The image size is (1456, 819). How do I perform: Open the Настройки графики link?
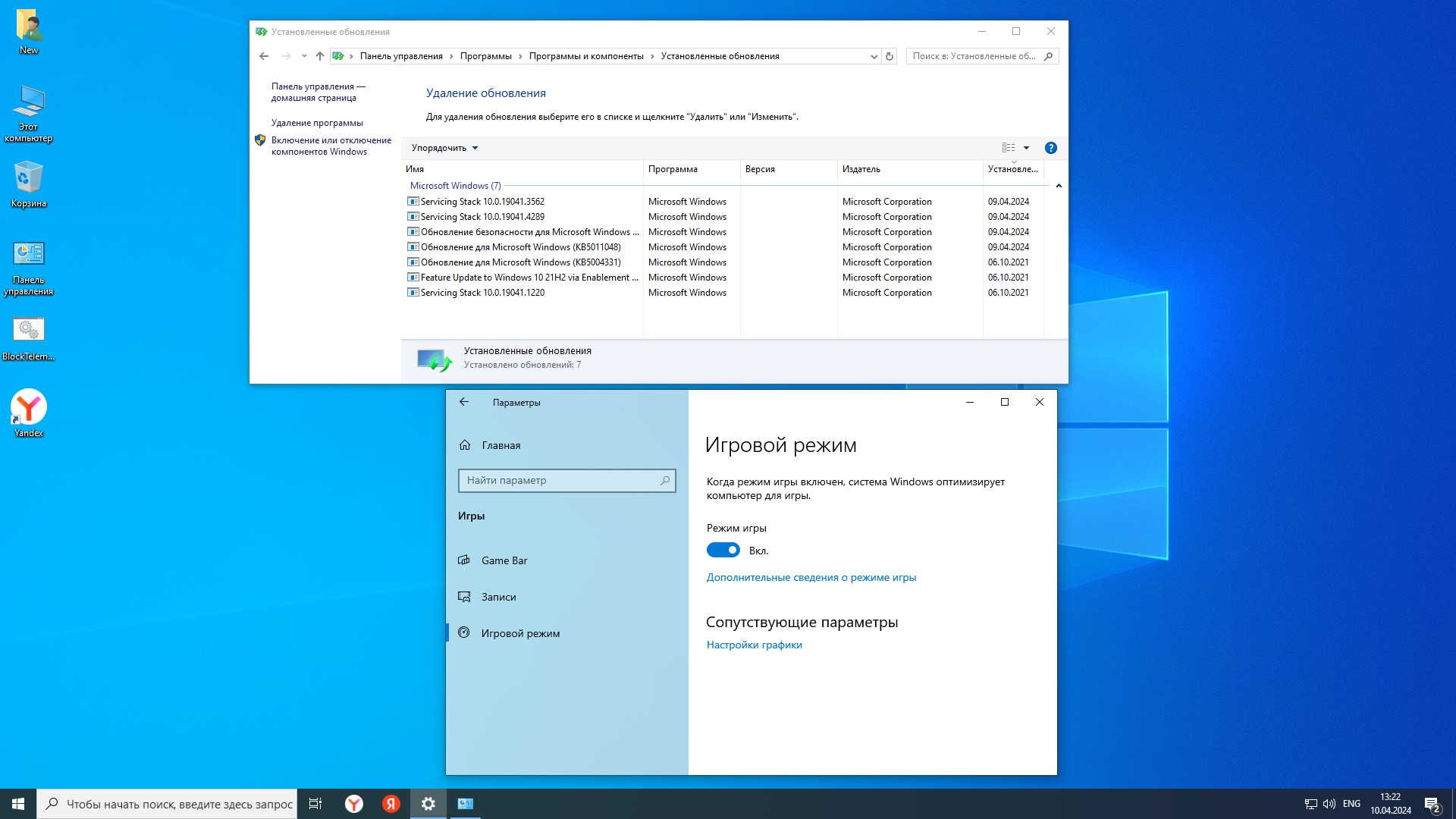(754, 645)
